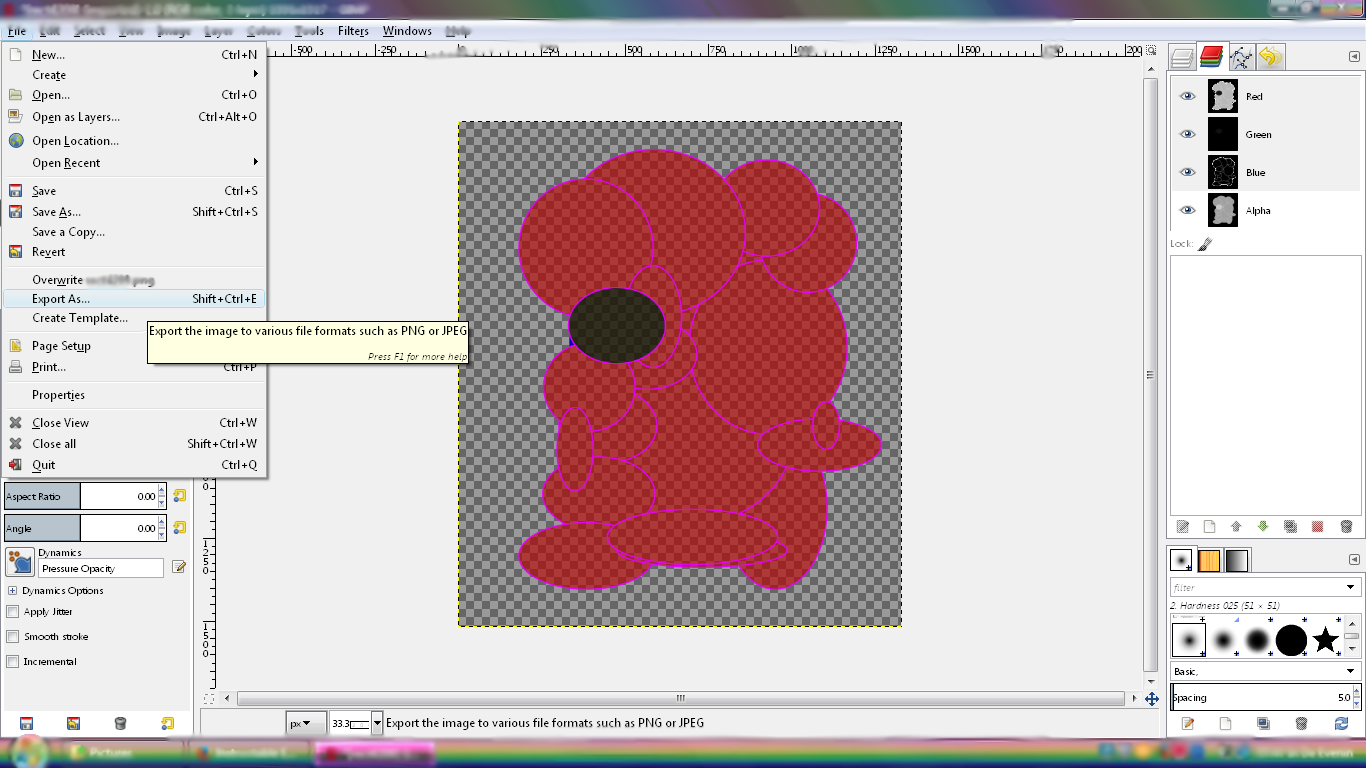Adjust the Angle slider

pyautogui.click(x=82, y=528)
